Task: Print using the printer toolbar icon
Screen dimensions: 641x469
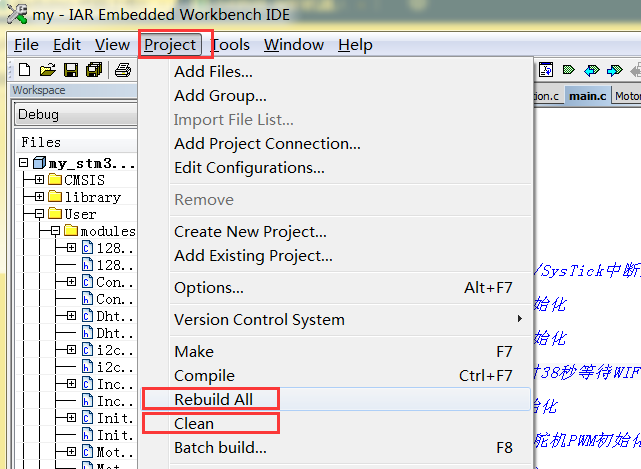Action: pos(123,70)
